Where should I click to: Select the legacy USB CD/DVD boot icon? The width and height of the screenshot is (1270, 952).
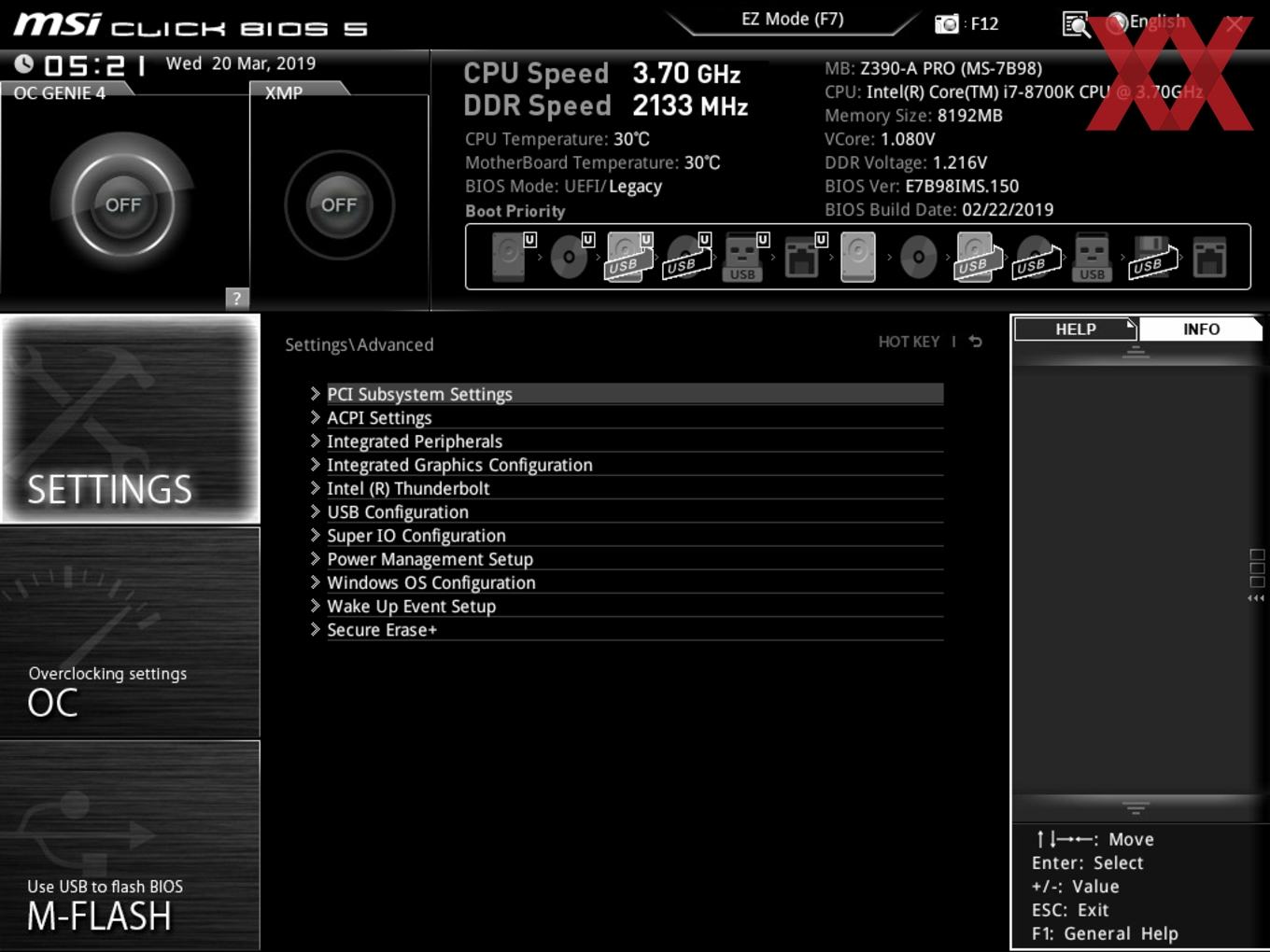[1037, 257]
